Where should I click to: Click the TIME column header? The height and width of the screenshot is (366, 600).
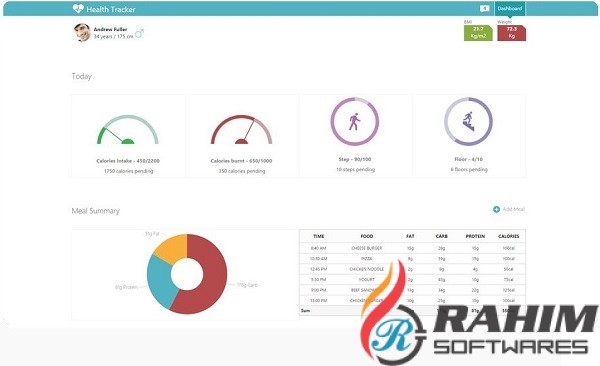318,236
